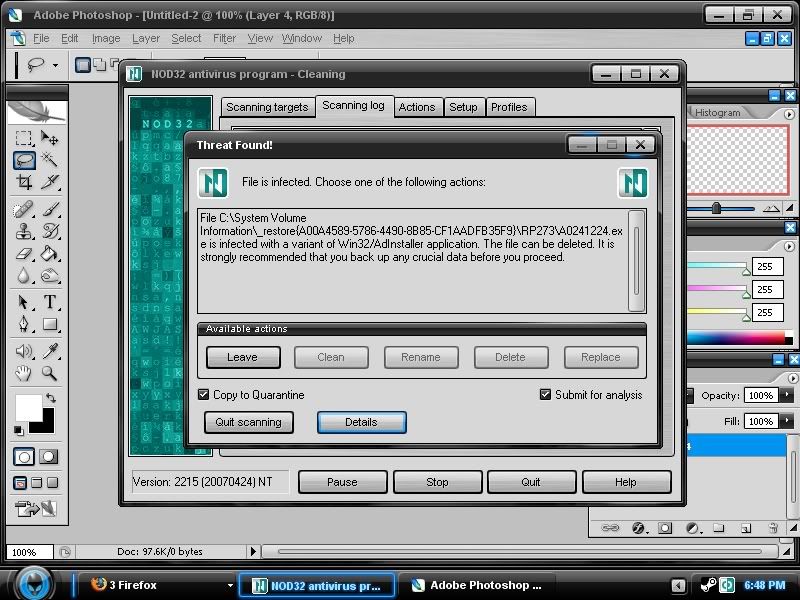Click the create new layer icon
This screenshot has height=600, width=800.
tap(745, 528)
